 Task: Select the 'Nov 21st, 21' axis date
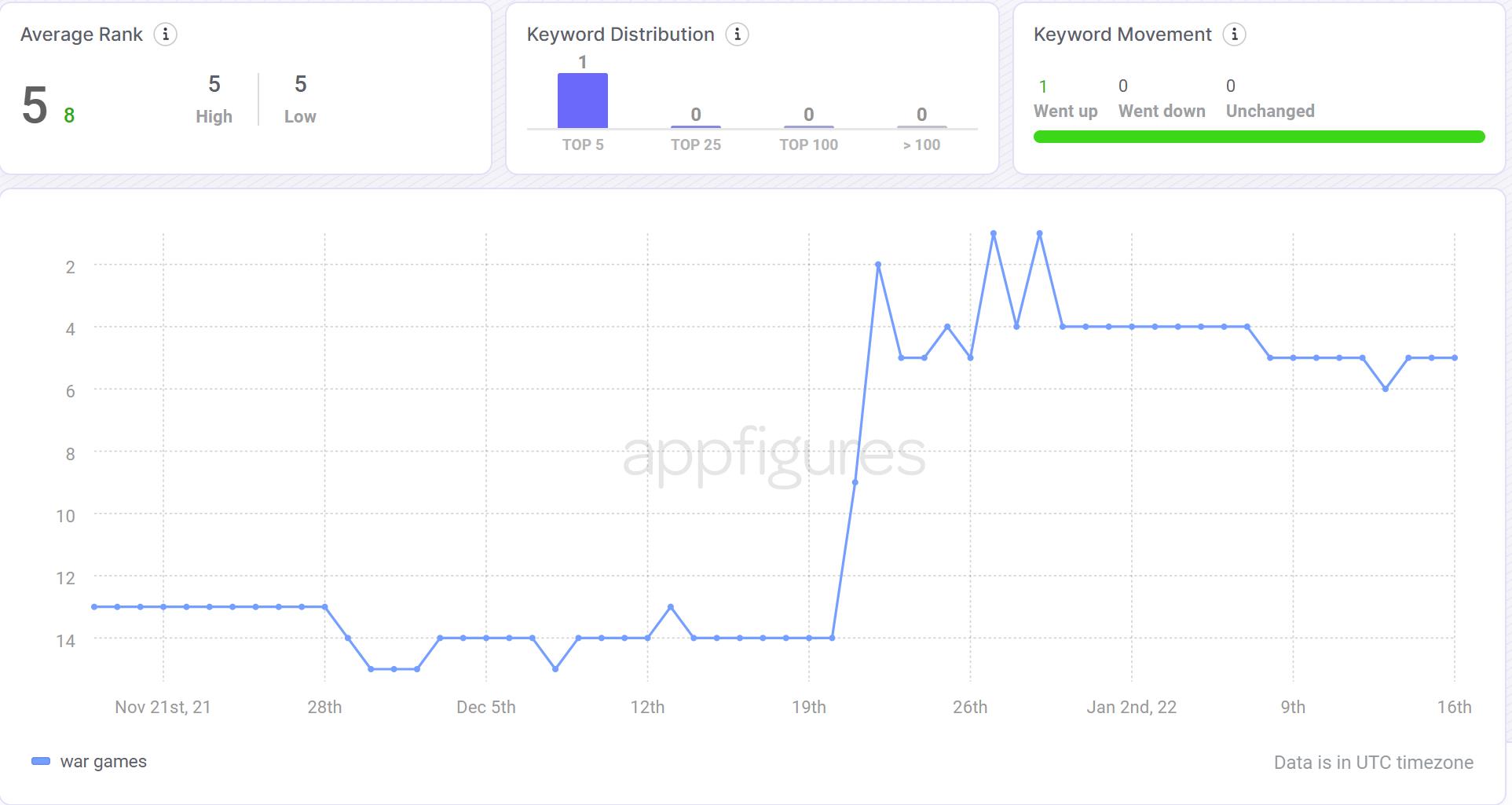coord(163,707)
